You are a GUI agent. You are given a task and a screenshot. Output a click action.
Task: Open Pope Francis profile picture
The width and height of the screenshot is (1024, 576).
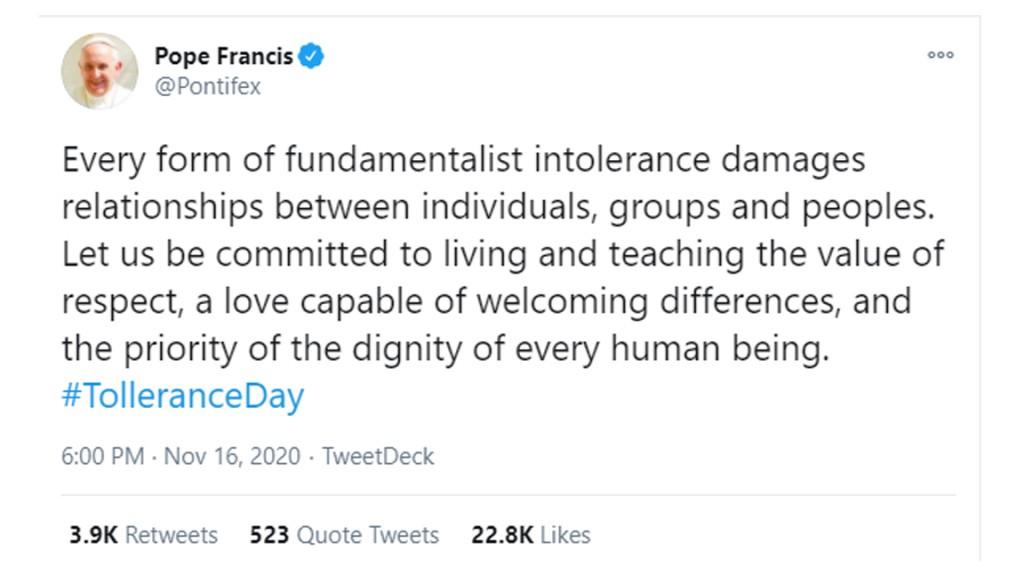(99, 71)
